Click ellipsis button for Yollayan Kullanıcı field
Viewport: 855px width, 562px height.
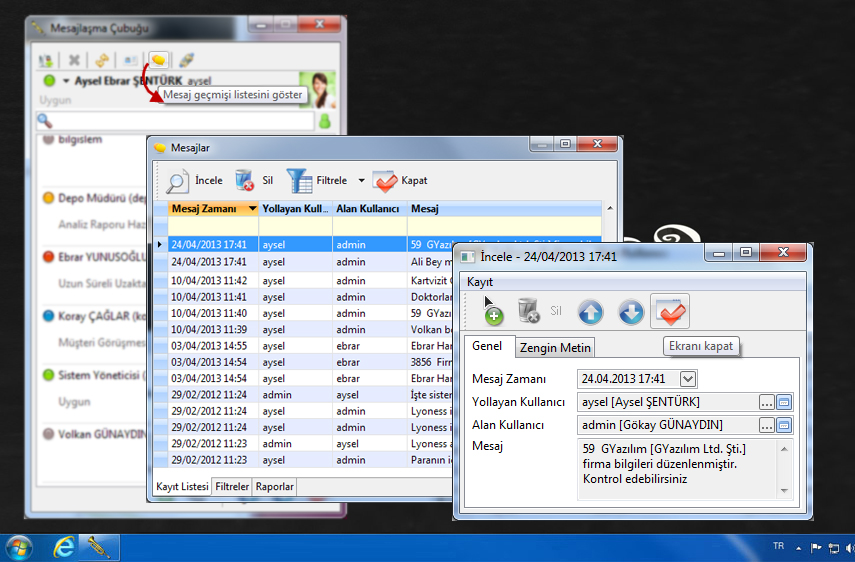[766, 402]
